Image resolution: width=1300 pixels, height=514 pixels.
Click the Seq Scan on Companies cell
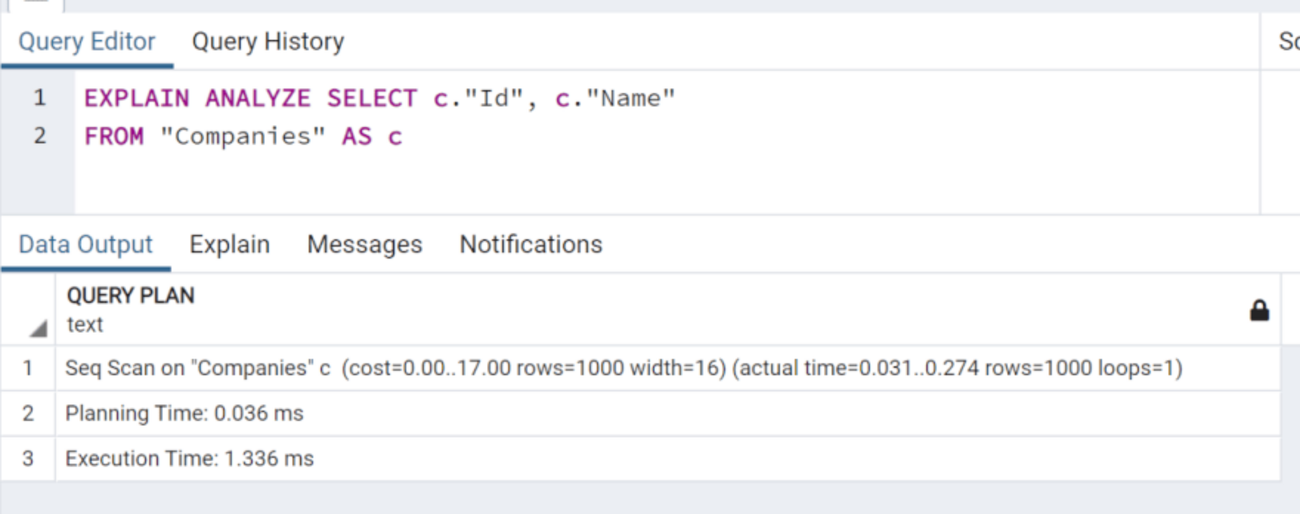(x=623, y=369)
